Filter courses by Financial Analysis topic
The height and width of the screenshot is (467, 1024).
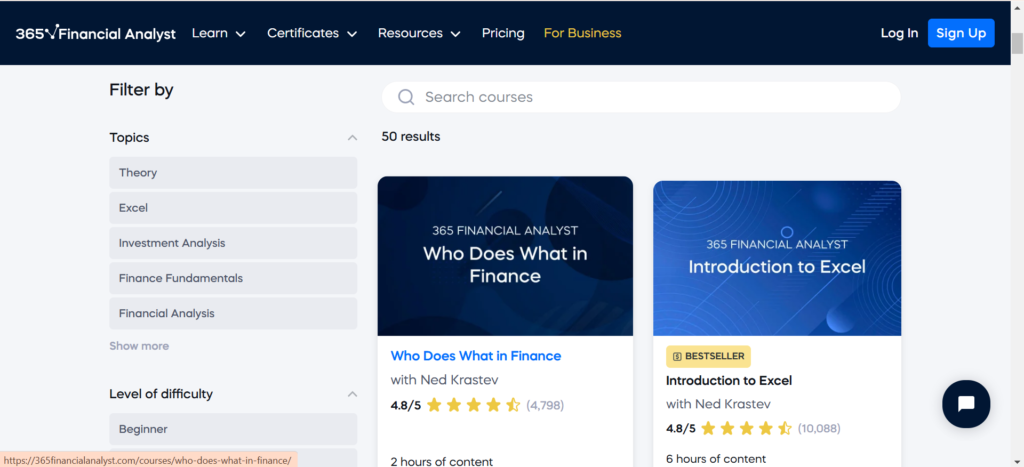(233, 314)
